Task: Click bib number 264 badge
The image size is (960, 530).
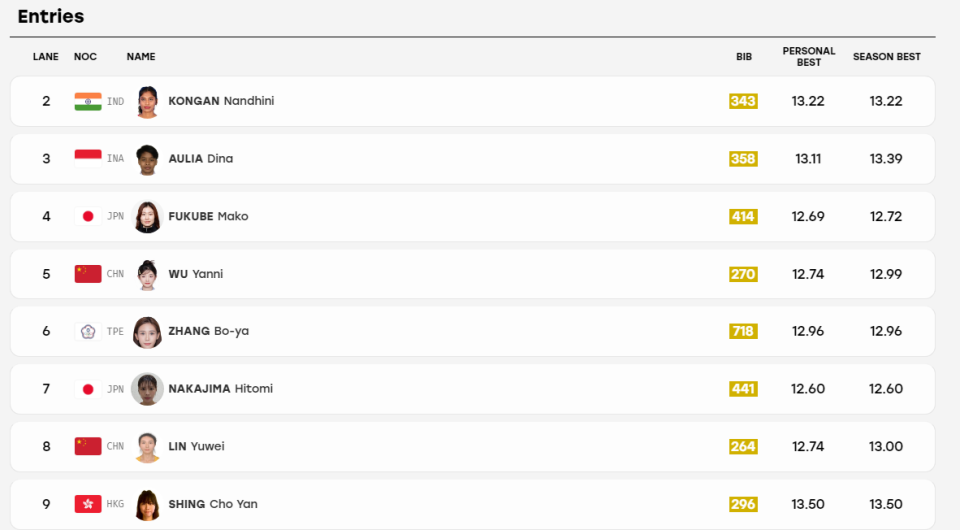Action: [x=743, y=446]
